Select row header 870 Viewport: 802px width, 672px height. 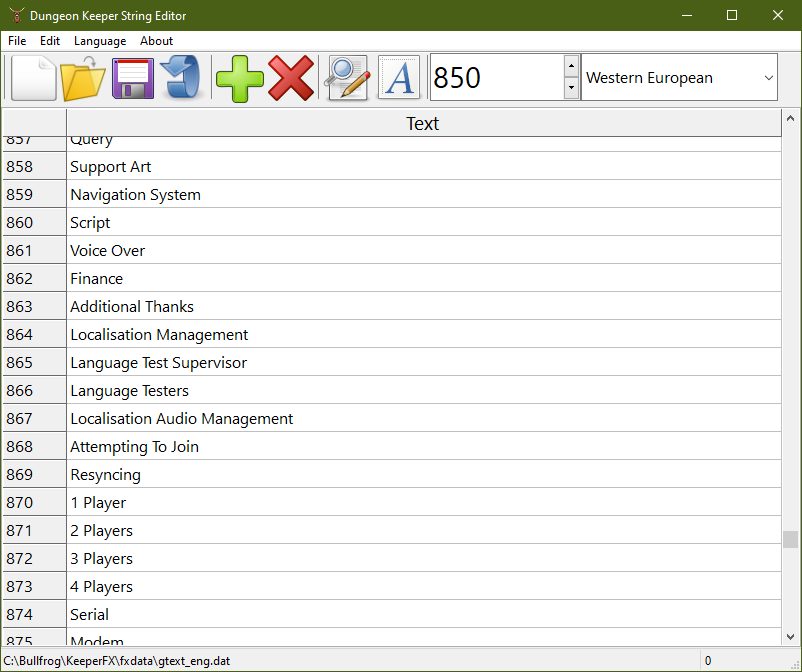(34, 502)
